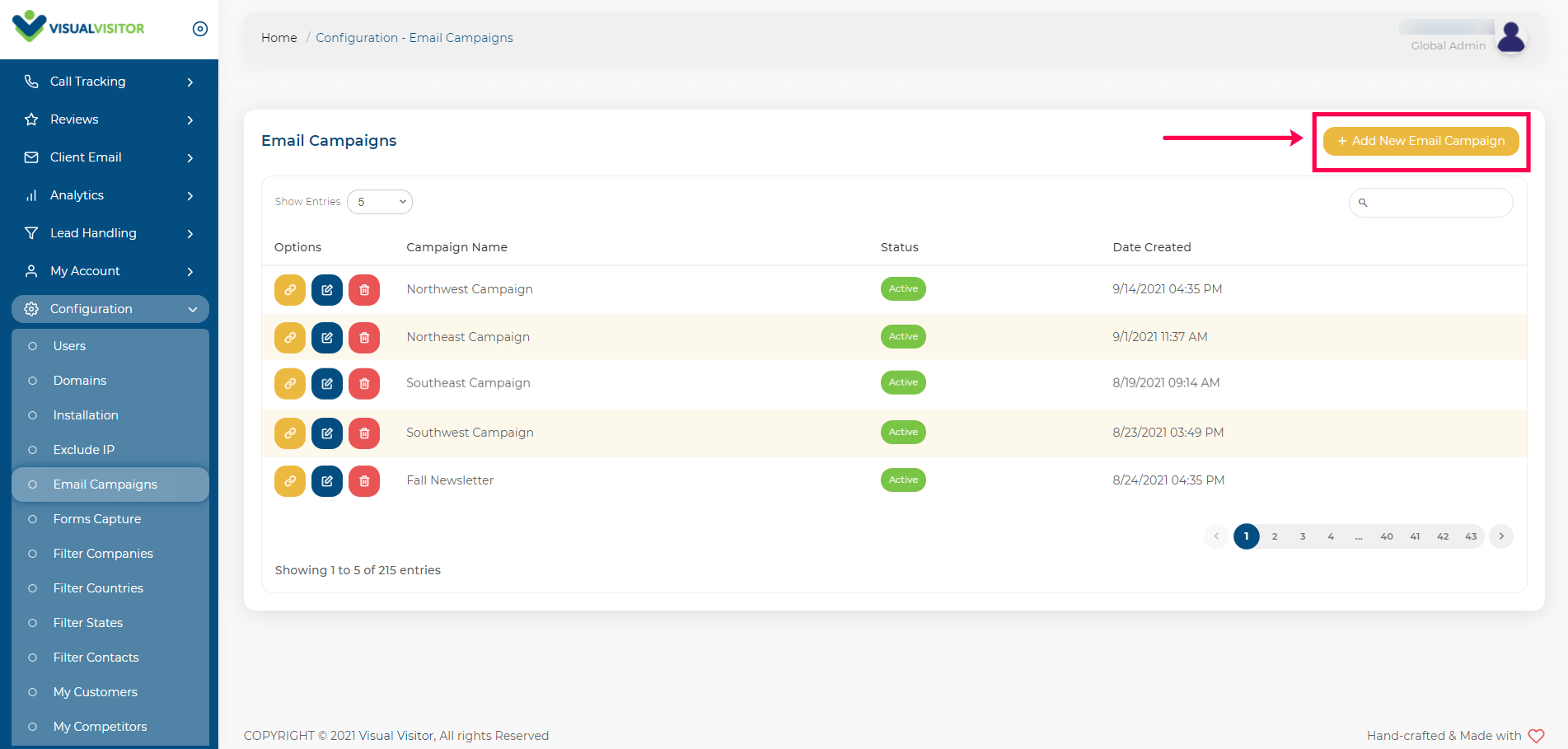Delete the Northwest Campaign
1568x749 pixels.
pyautogui.click(x=364, y=290)
